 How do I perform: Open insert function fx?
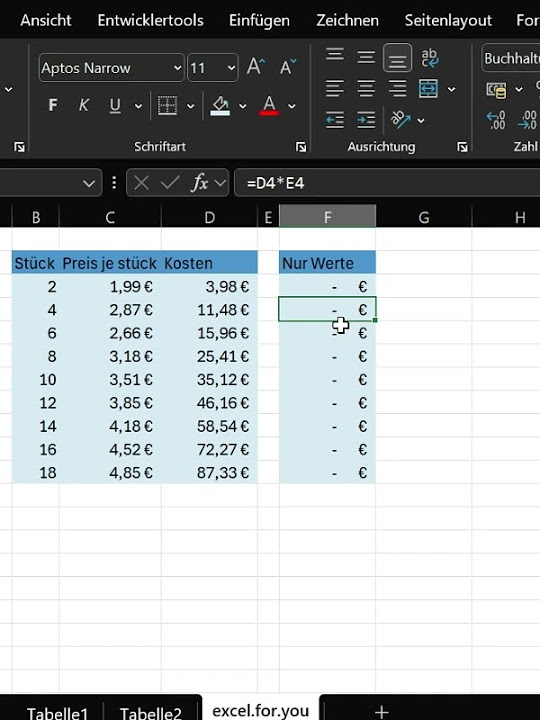(200, 183)
